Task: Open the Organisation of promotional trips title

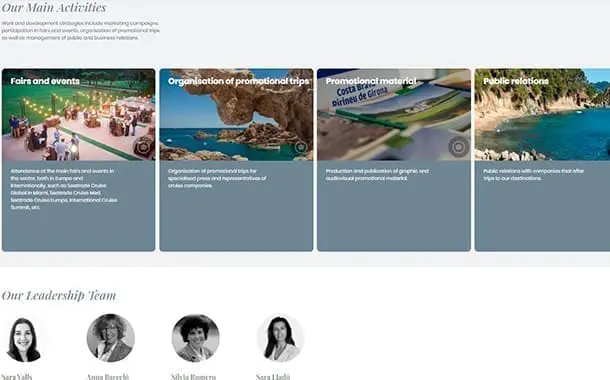Action: (x=239, y=81)
